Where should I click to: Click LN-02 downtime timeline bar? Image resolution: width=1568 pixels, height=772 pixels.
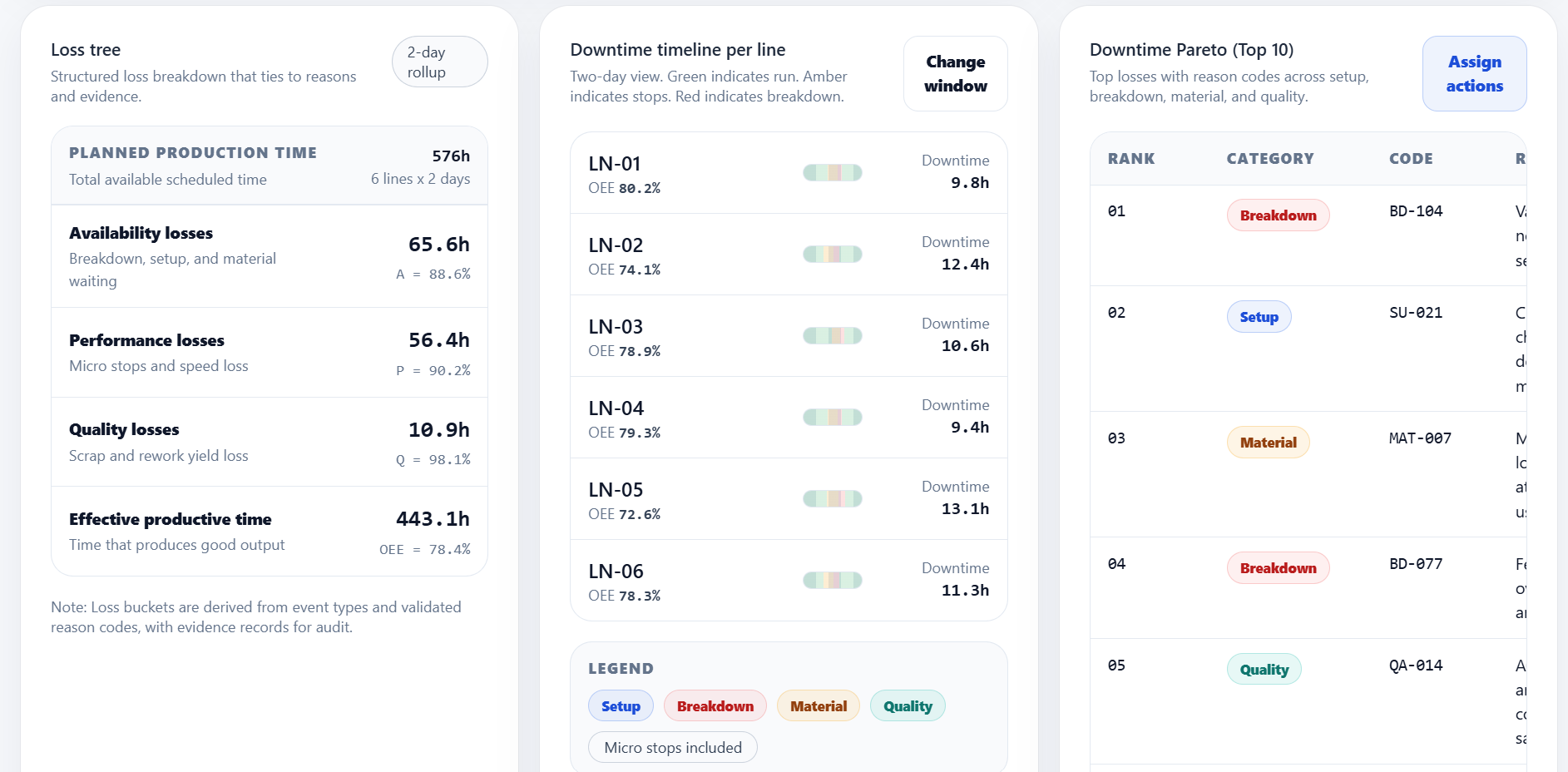[832, 255]
